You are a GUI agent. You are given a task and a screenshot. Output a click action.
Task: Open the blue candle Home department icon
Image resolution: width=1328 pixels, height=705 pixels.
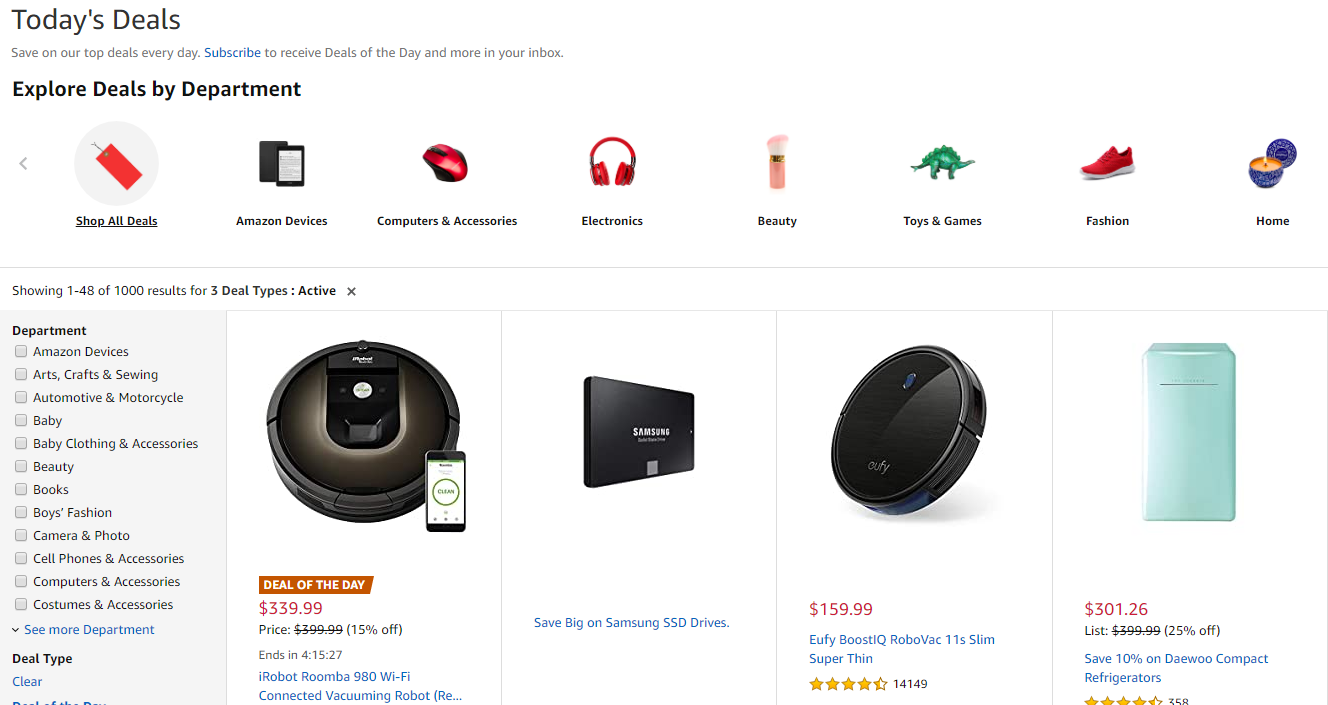coord(1272,163)
